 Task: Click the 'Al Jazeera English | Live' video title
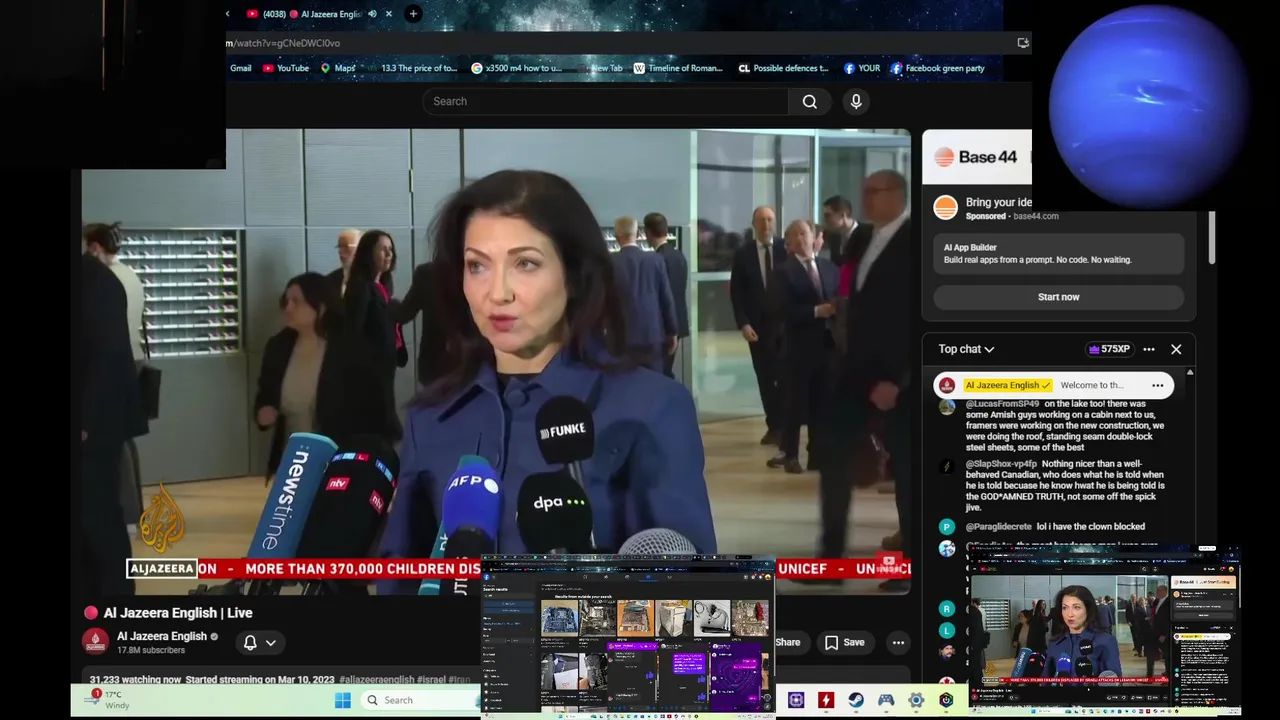coord(178,613)
